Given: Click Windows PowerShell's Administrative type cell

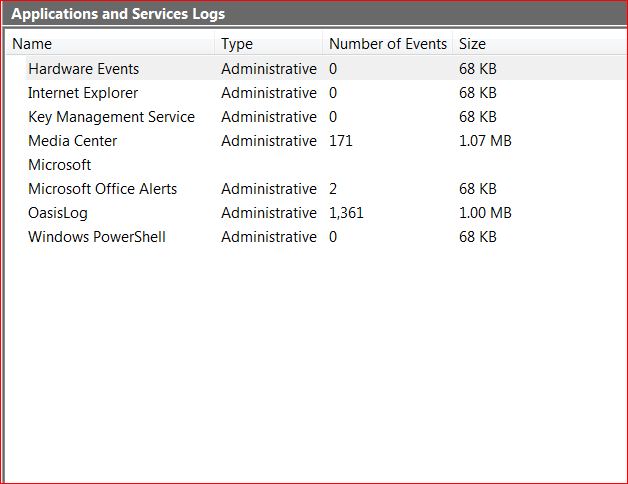Looking at the screenshot, I should [x=269, y=237].
